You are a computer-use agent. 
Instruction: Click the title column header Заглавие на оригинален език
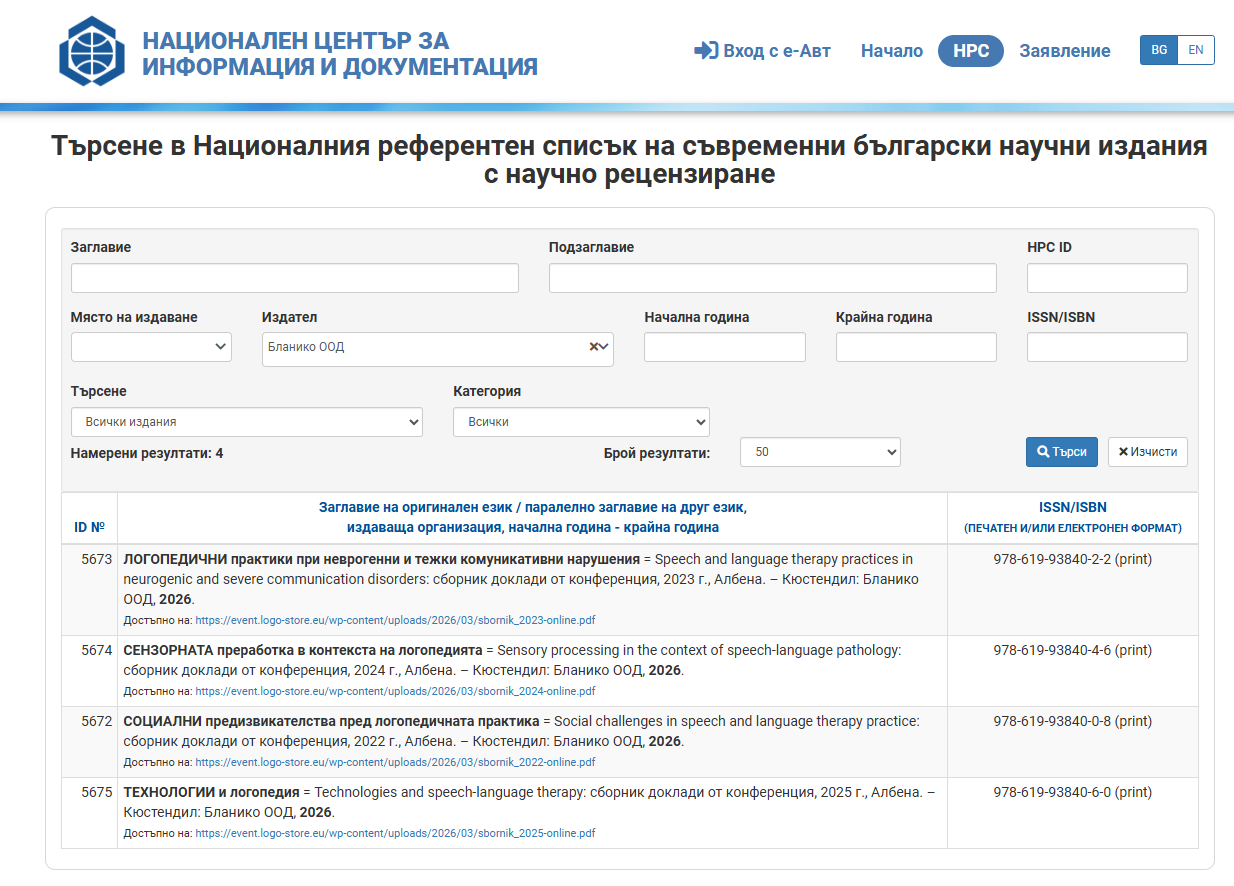533,517
